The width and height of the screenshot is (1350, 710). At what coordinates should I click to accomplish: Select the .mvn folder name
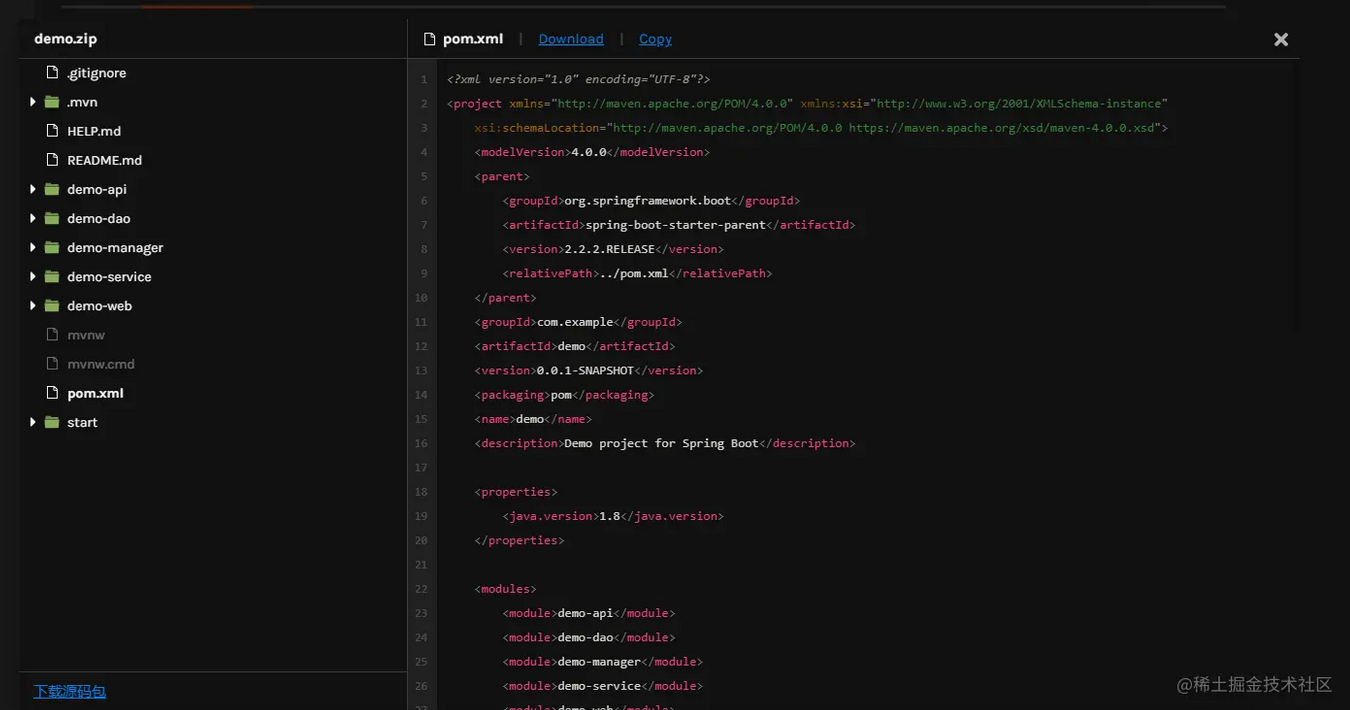click(82, 102)
